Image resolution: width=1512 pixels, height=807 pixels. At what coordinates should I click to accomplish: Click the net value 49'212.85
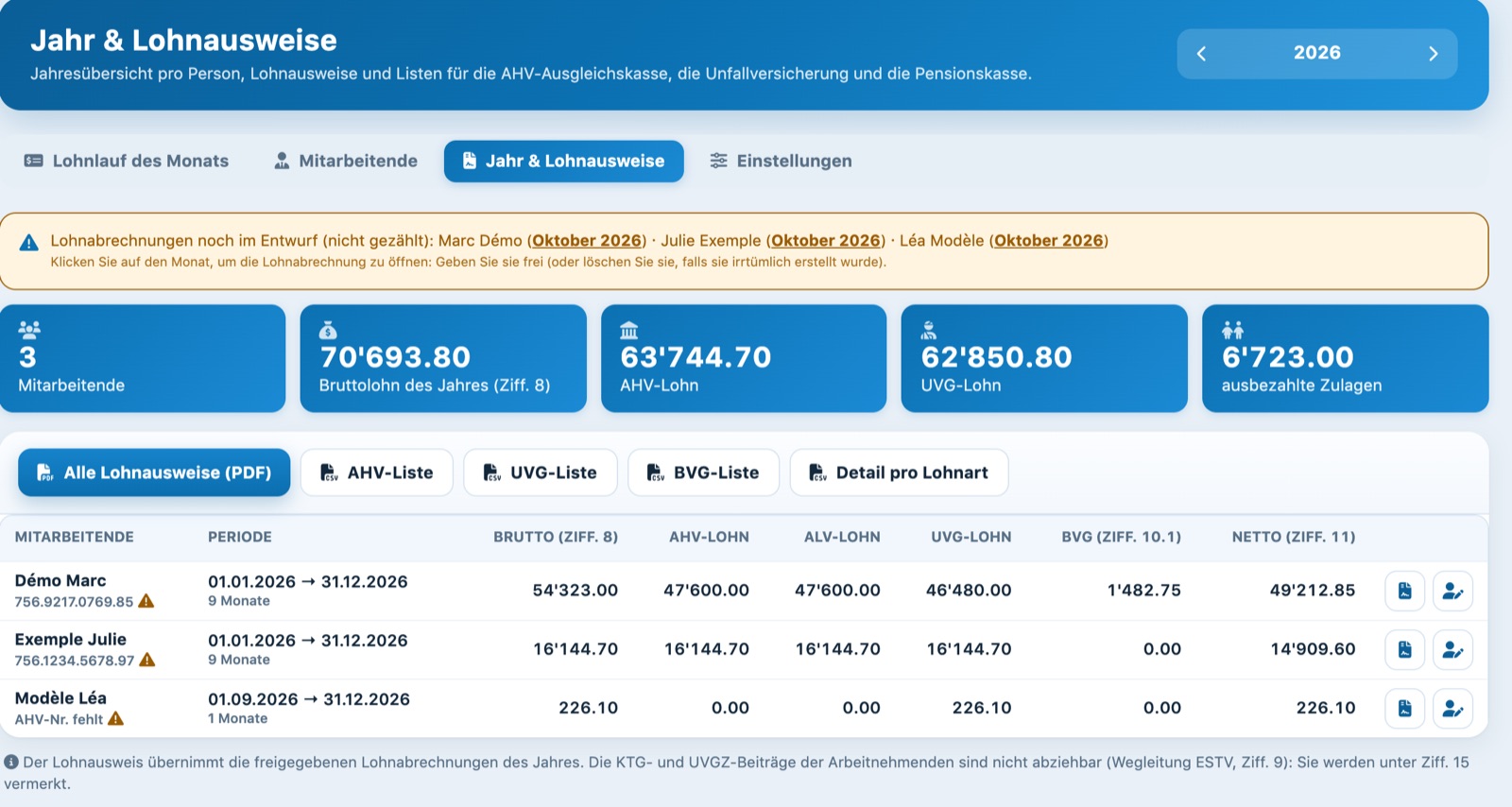(x=1313, y=591)
